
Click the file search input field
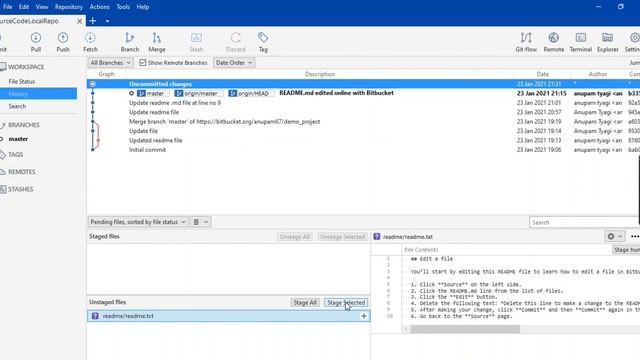point(584,222)
